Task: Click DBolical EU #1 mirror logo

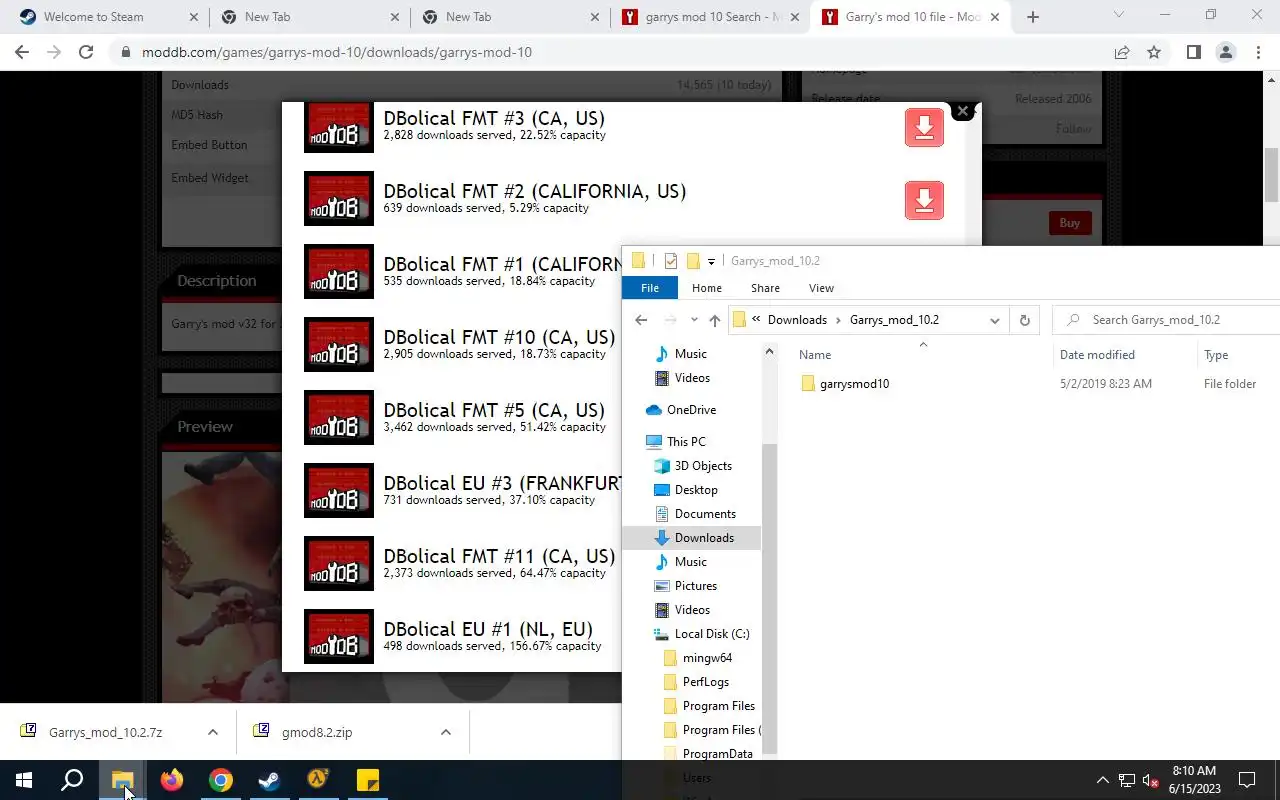Action: coord(339,636)
